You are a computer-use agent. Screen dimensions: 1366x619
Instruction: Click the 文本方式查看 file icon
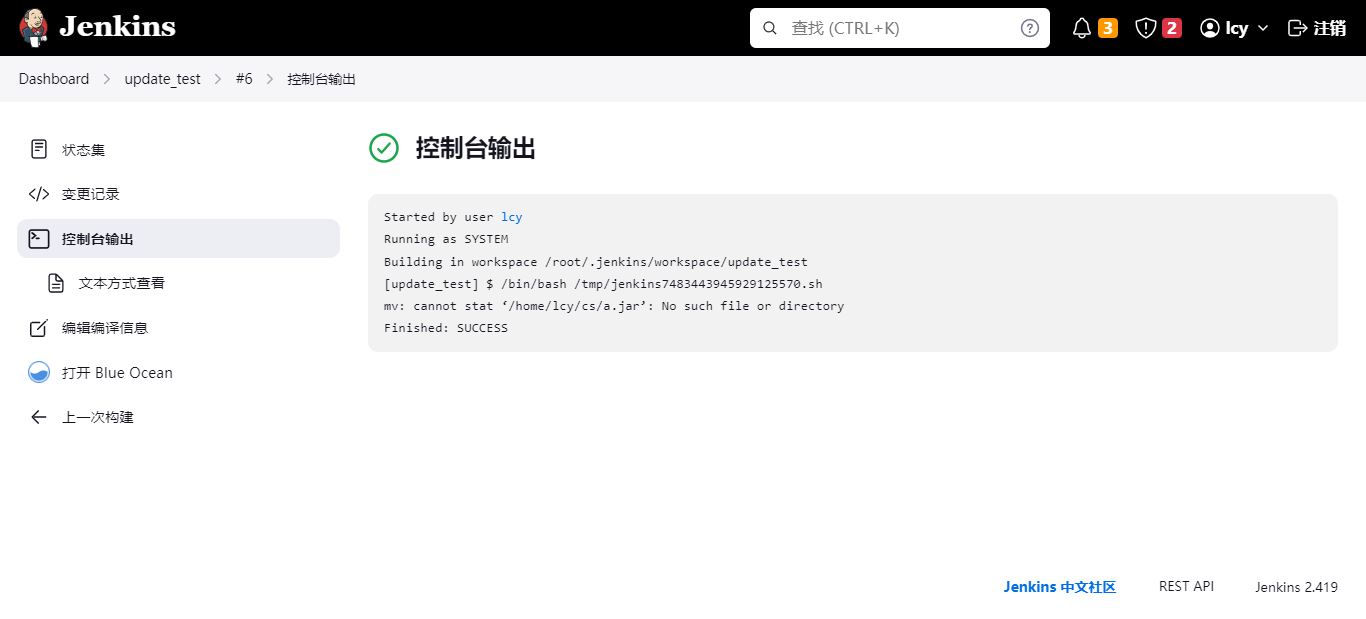click(x=56, y=283)
